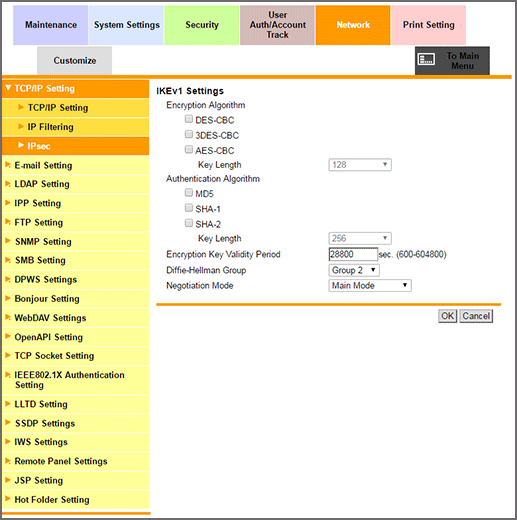Open the AES-CBC Key Length 128 dropdown
Image resolution: width=517 pixels, height=520 pixels.
(x=360, y=165)
